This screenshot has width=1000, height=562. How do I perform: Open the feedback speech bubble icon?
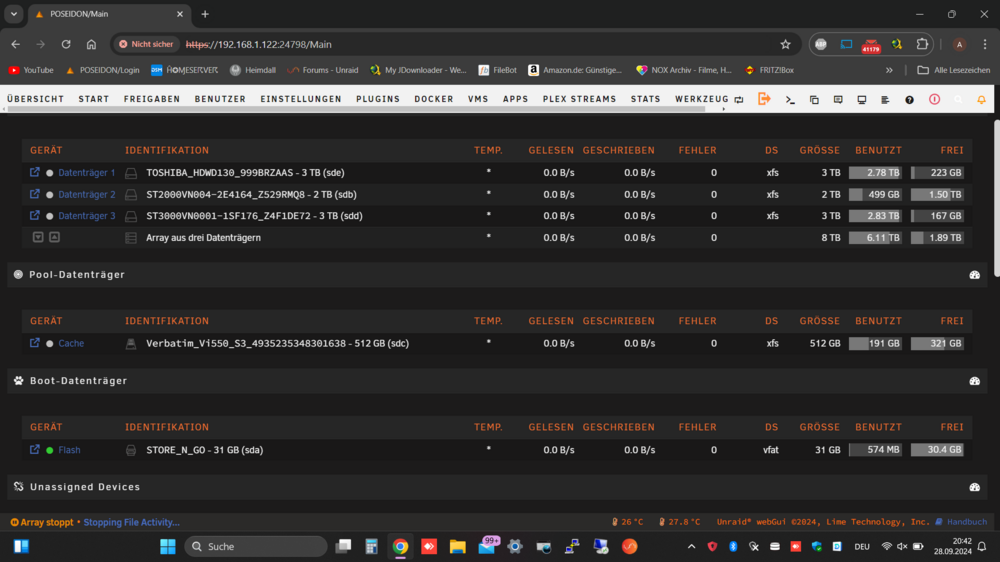pyautogui.click(x=838, y=100)
